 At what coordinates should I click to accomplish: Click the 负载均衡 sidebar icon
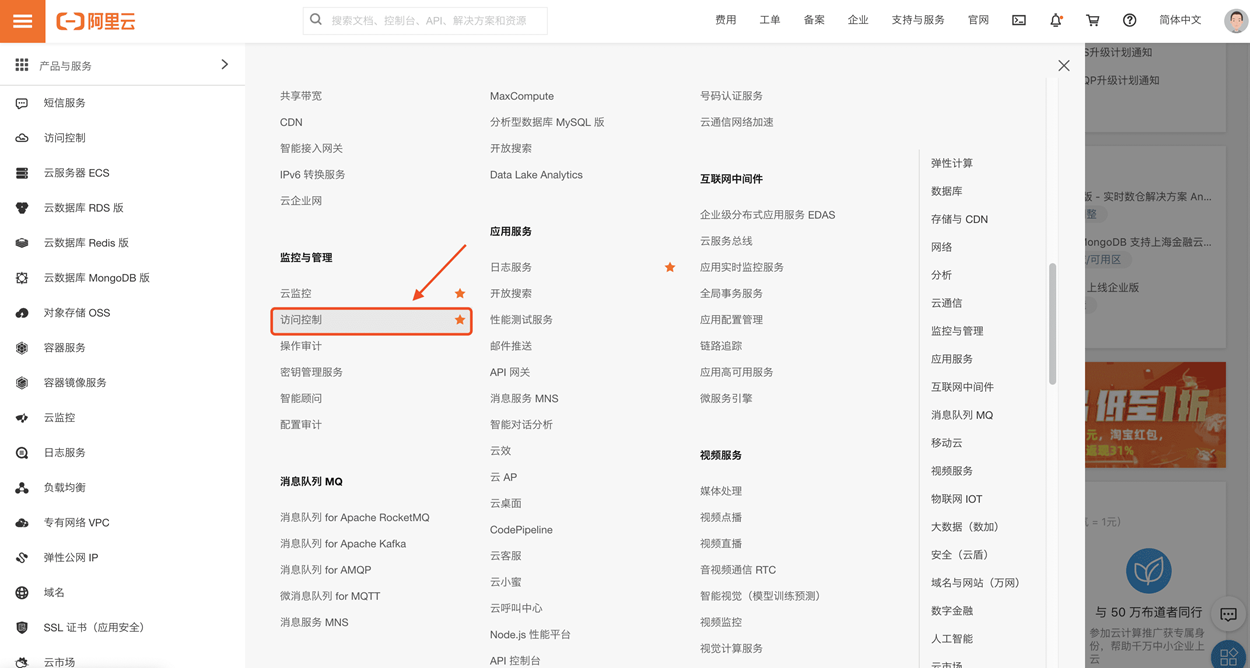pos(22,488)
